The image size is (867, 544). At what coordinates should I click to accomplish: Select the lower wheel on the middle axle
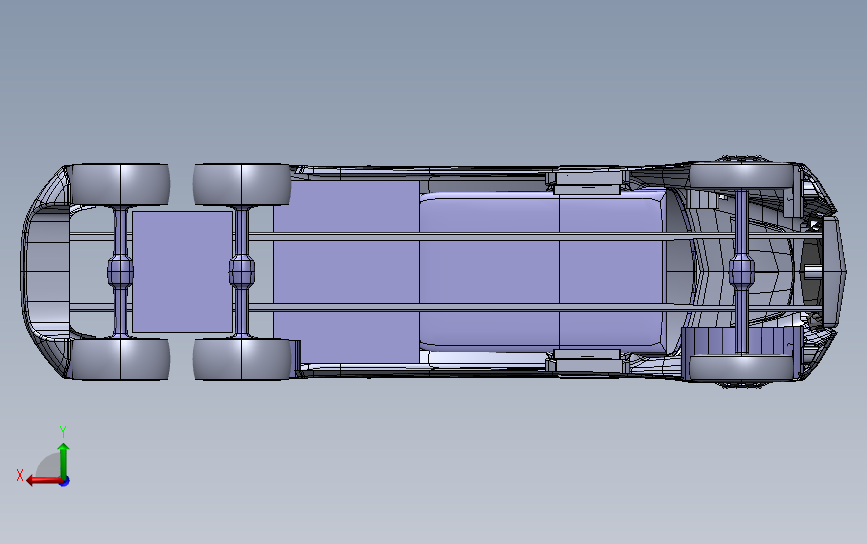242,359
